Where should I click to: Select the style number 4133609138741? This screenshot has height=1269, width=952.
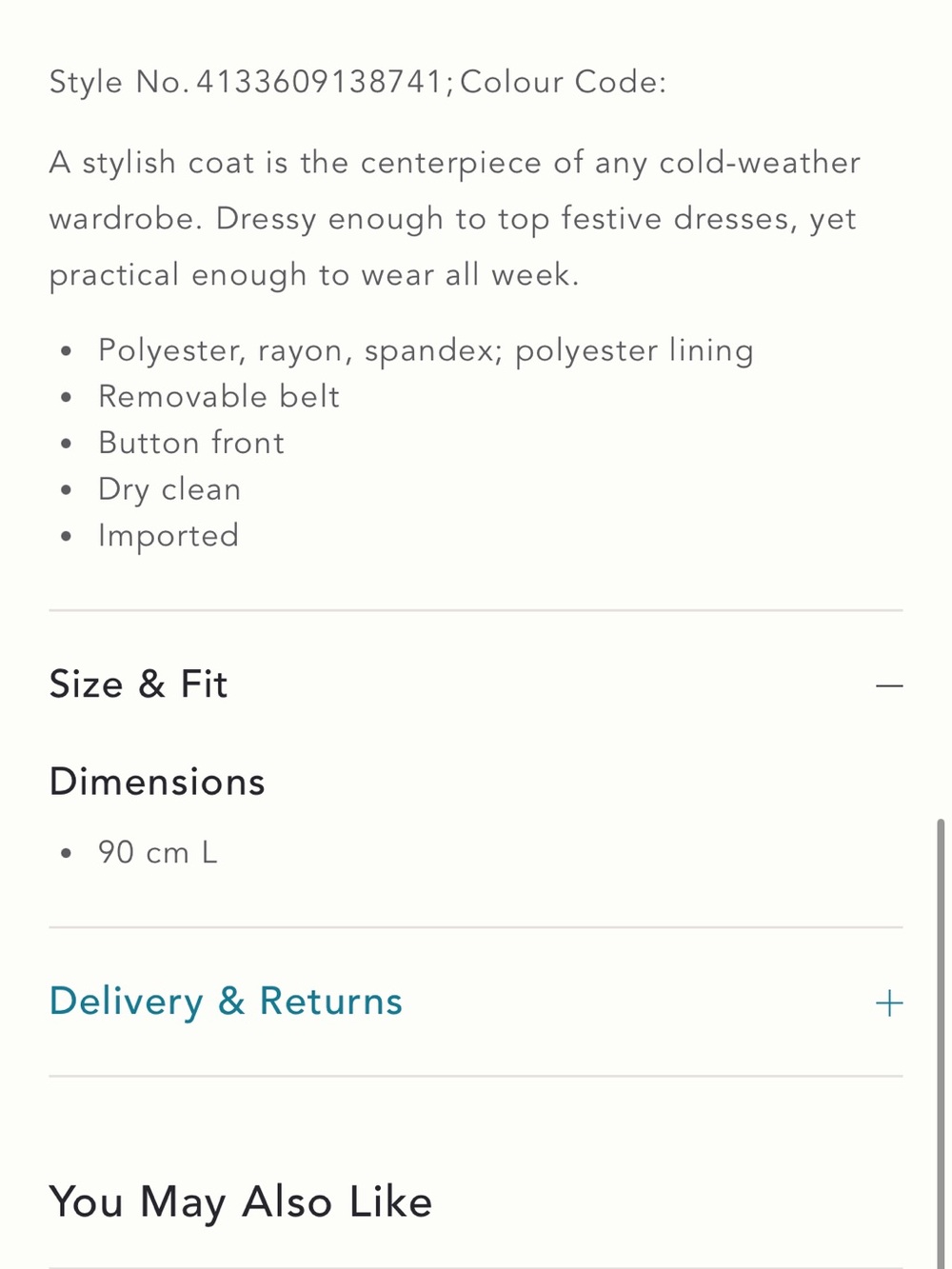320,82
